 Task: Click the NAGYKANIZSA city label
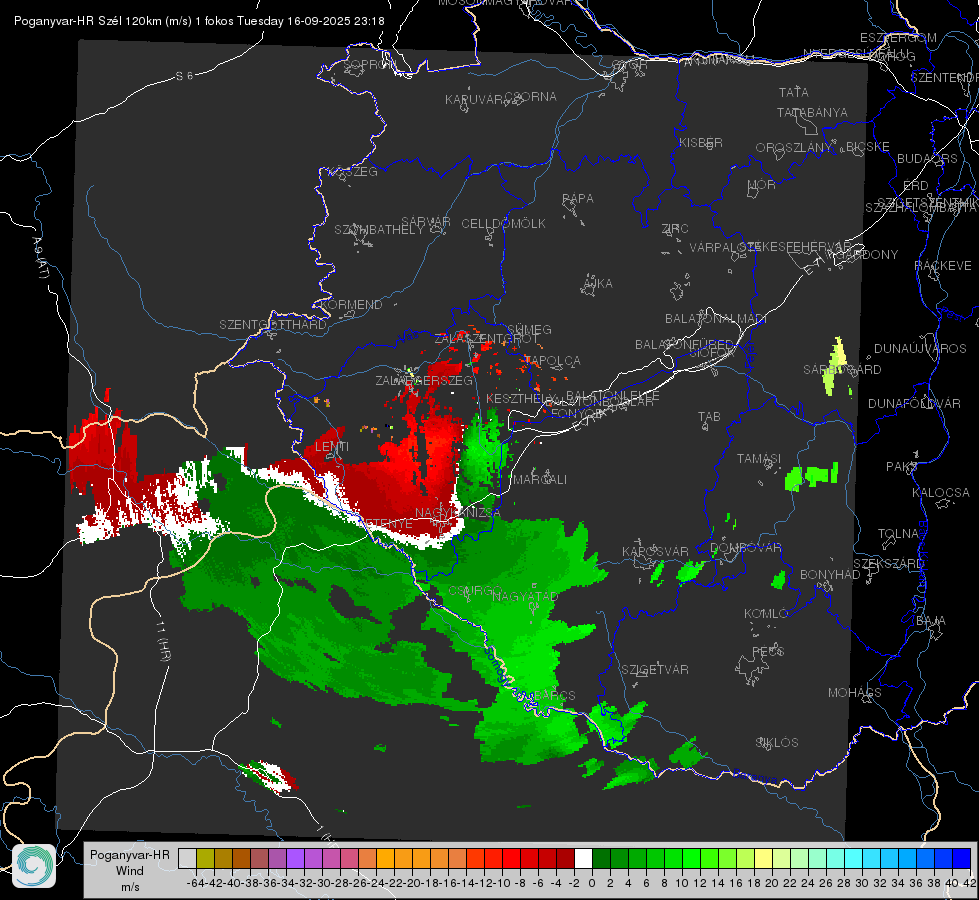click(x=458, y=512)
